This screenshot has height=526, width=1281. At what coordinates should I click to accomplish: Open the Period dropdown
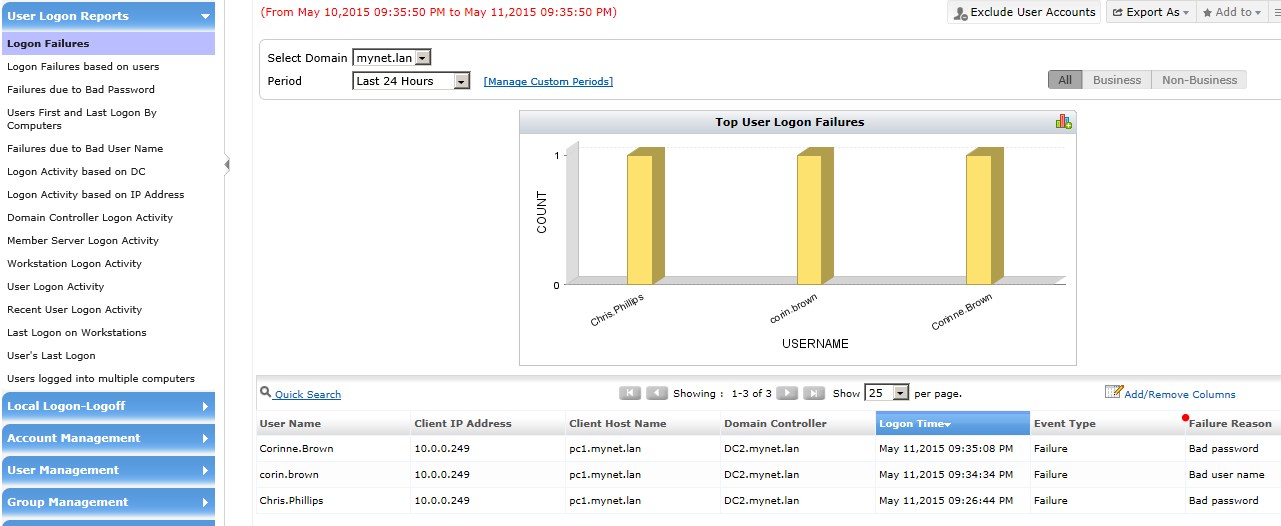point(411,81)
